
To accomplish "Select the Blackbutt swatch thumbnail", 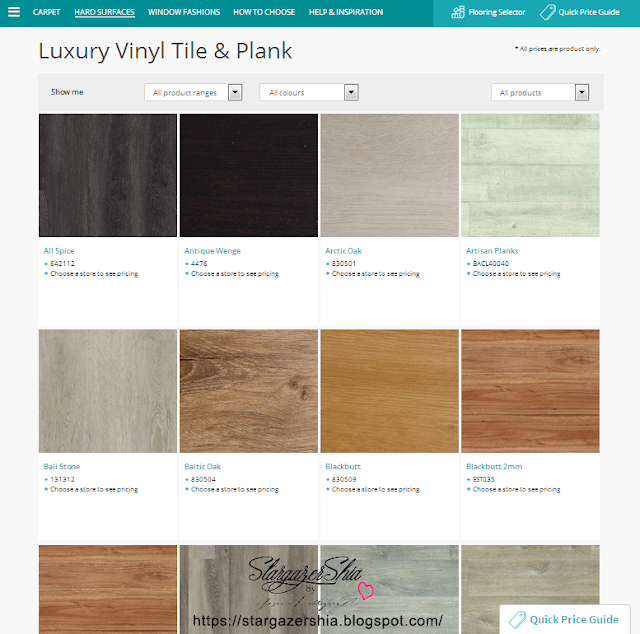I will pyautogui.click(x=389, y=391).
